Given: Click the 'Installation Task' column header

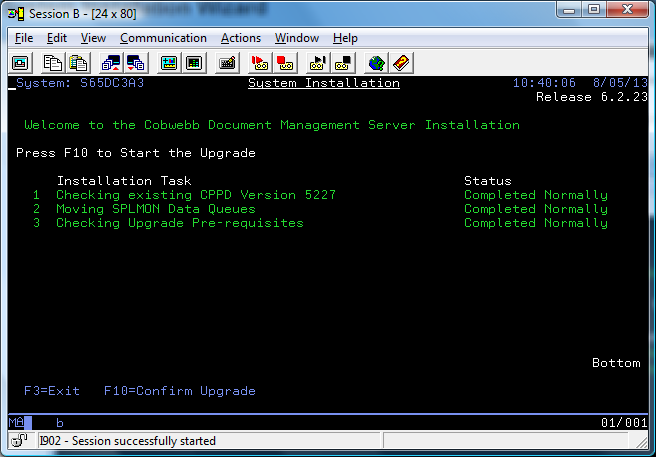Looking at the screenshot, I should (124, 181).
